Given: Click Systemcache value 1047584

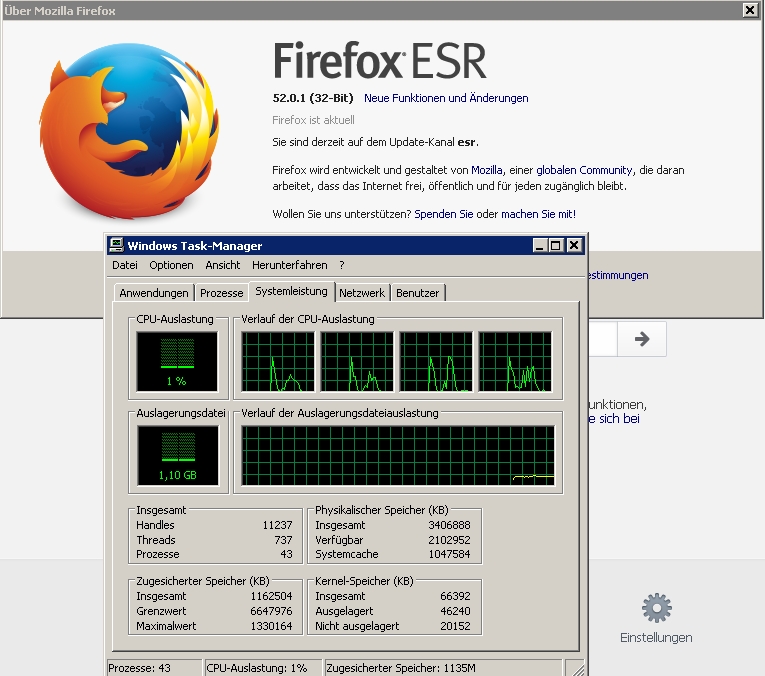Looking at the screenshot, I should click(x=449, y=554).
